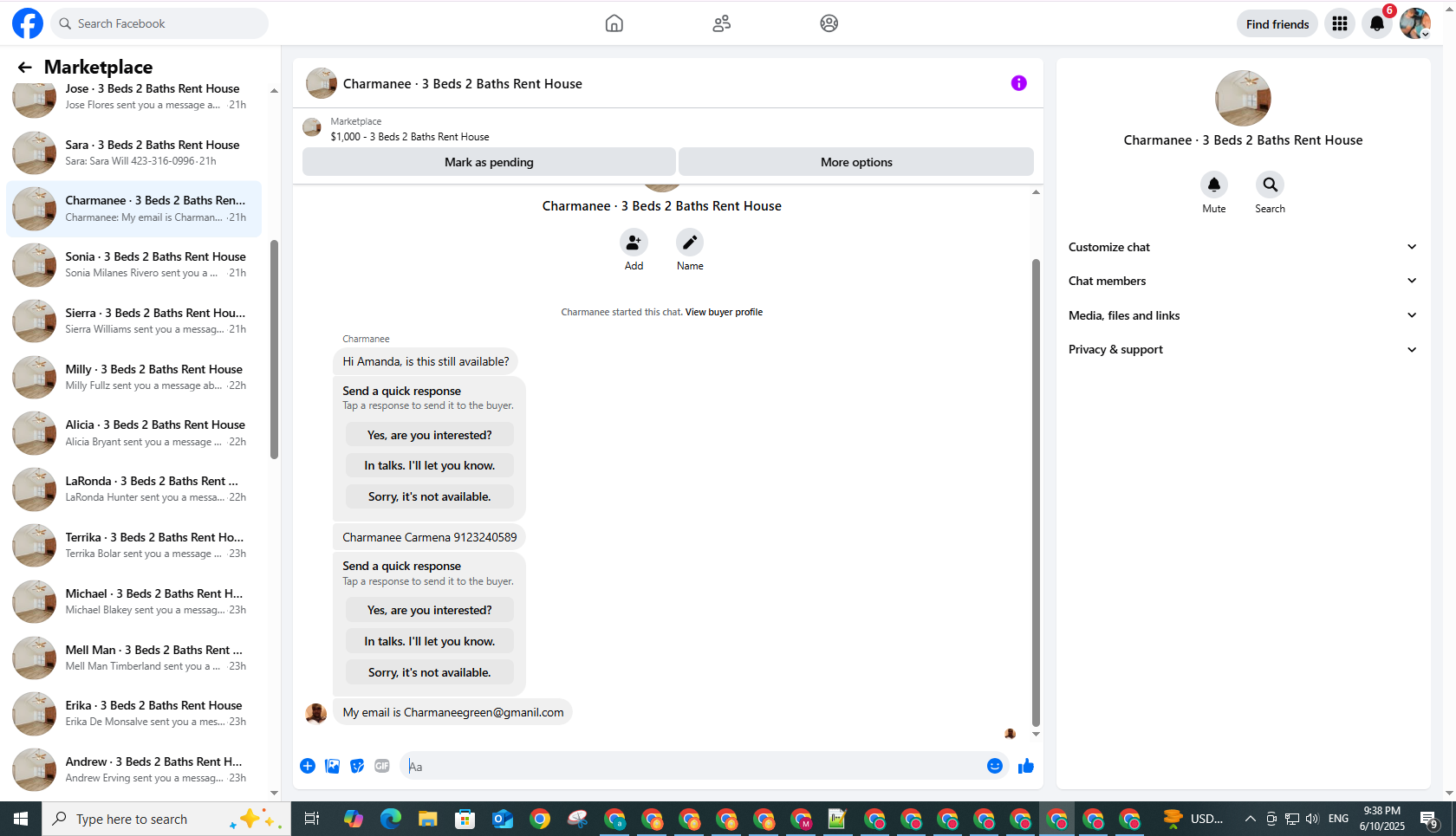Open Sierra conversation in chat list
Screen dimensions: 1456x836
click(x=133, y=321)
